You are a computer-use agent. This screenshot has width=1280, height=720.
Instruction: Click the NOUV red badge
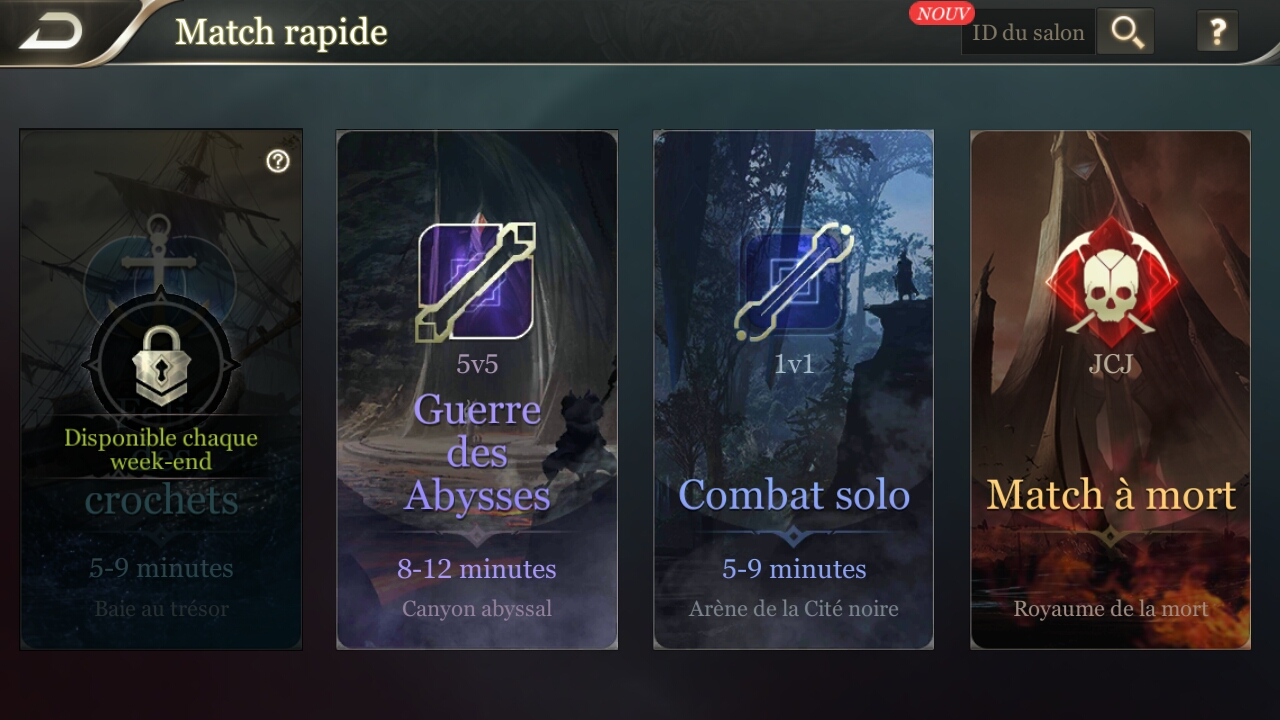[x=942, y=13]
